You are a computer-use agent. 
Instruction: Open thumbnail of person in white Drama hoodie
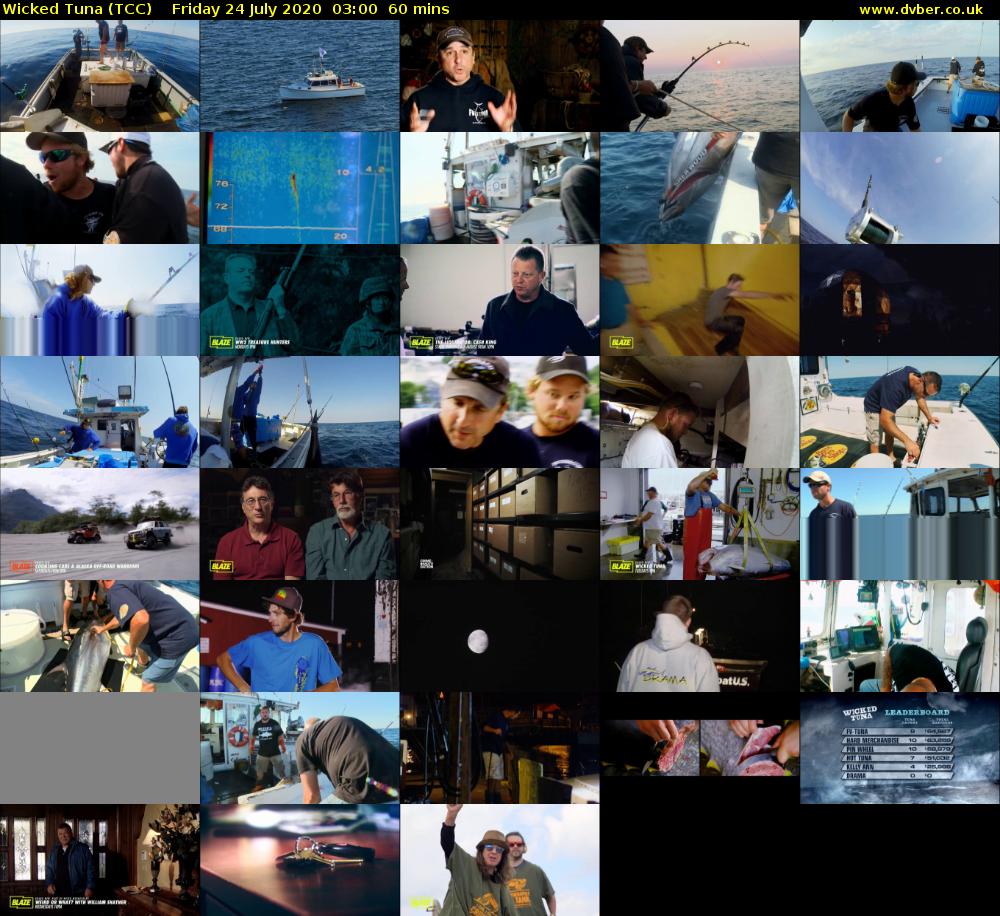point(700,635)
